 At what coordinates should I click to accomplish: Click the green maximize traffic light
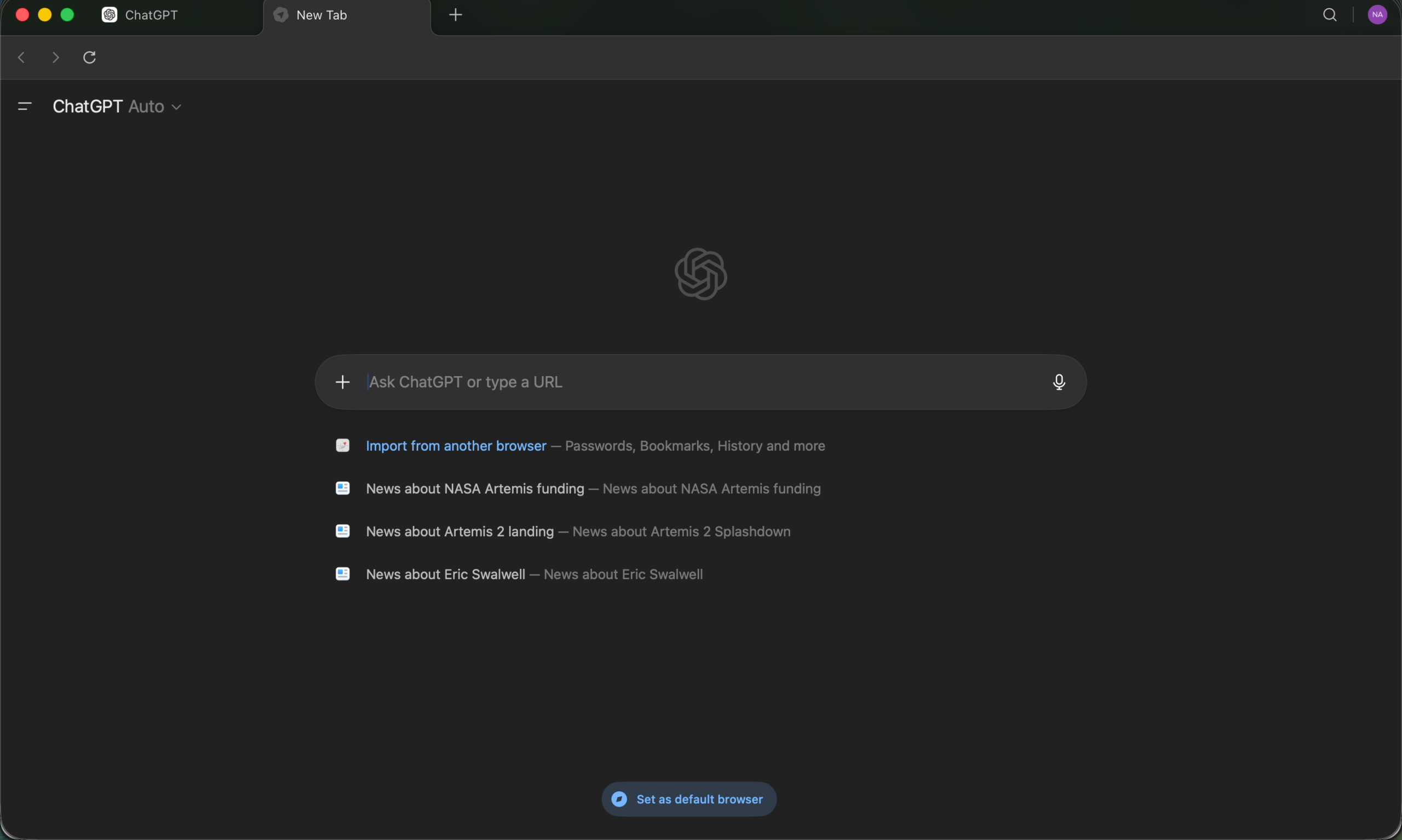(67, 14)
